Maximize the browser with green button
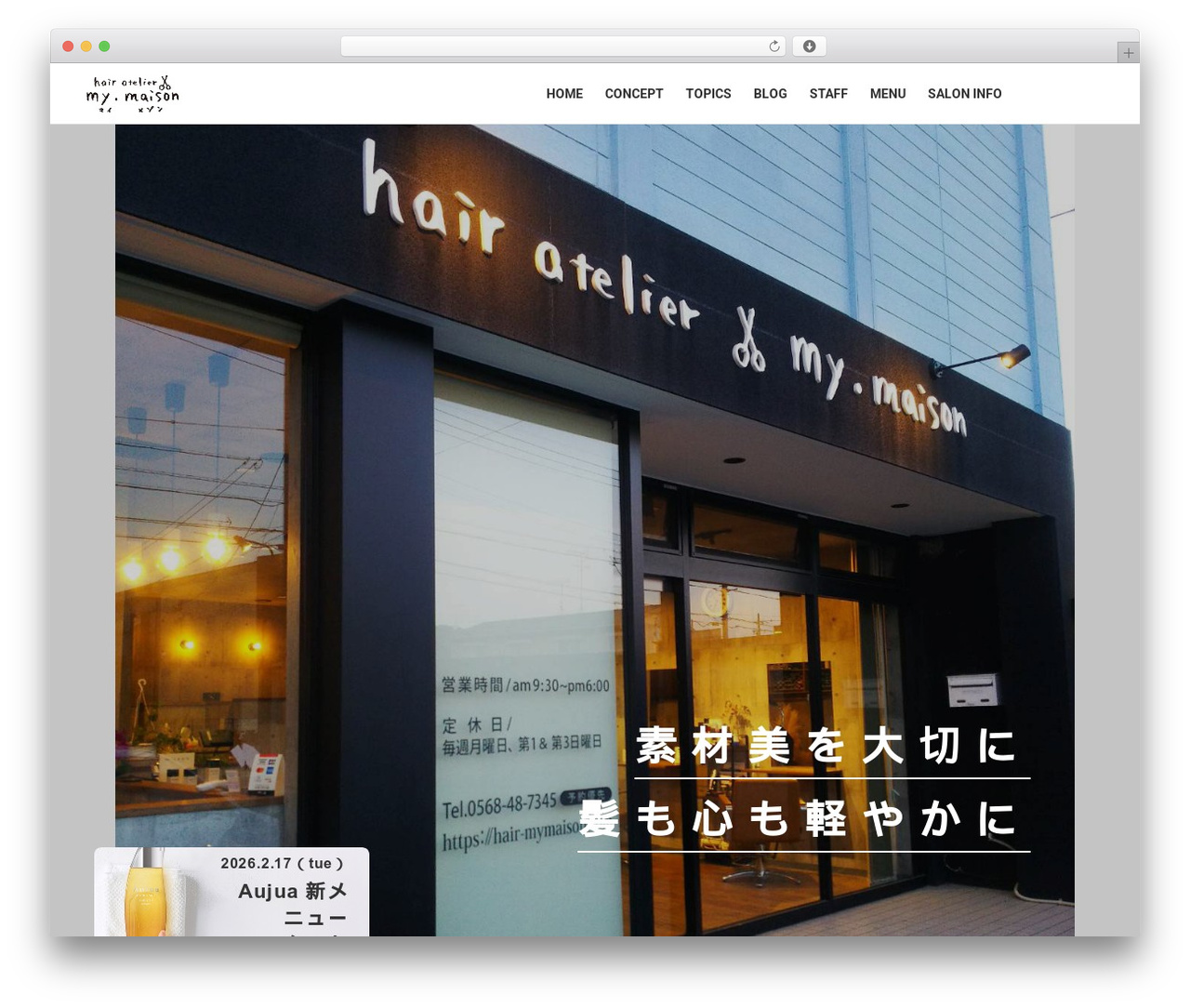Viewport: 1190px width, 1008px height. (104, 46)
